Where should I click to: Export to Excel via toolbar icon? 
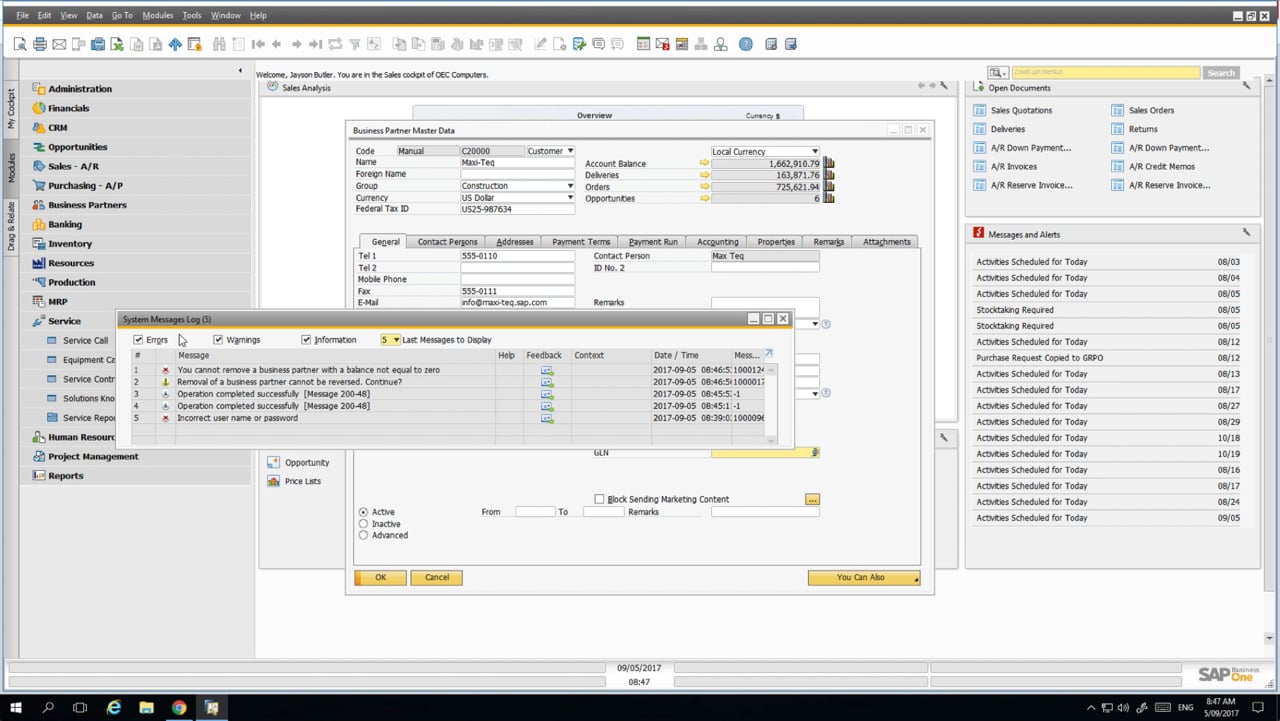click(x=117, y=44)
